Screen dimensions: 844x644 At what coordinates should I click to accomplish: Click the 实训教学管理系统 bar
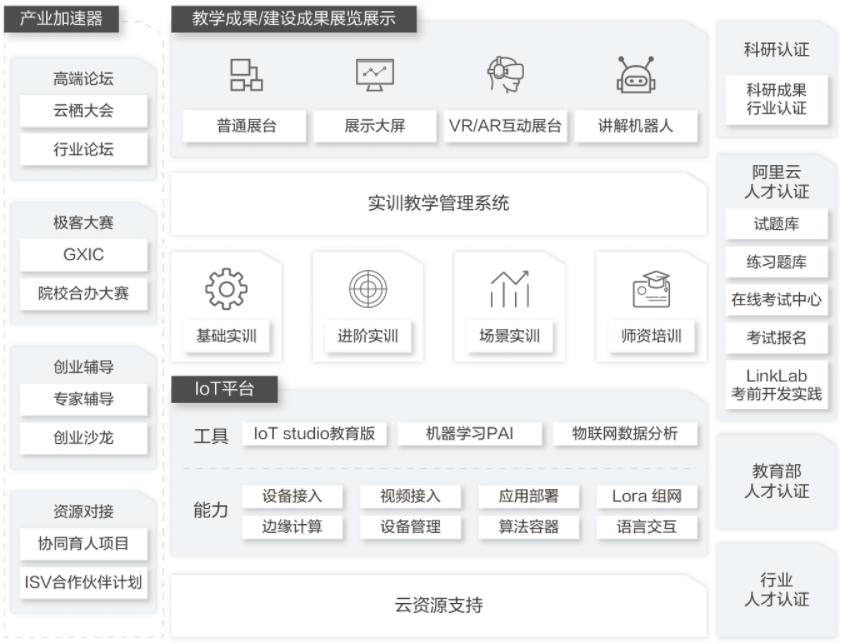438,204
